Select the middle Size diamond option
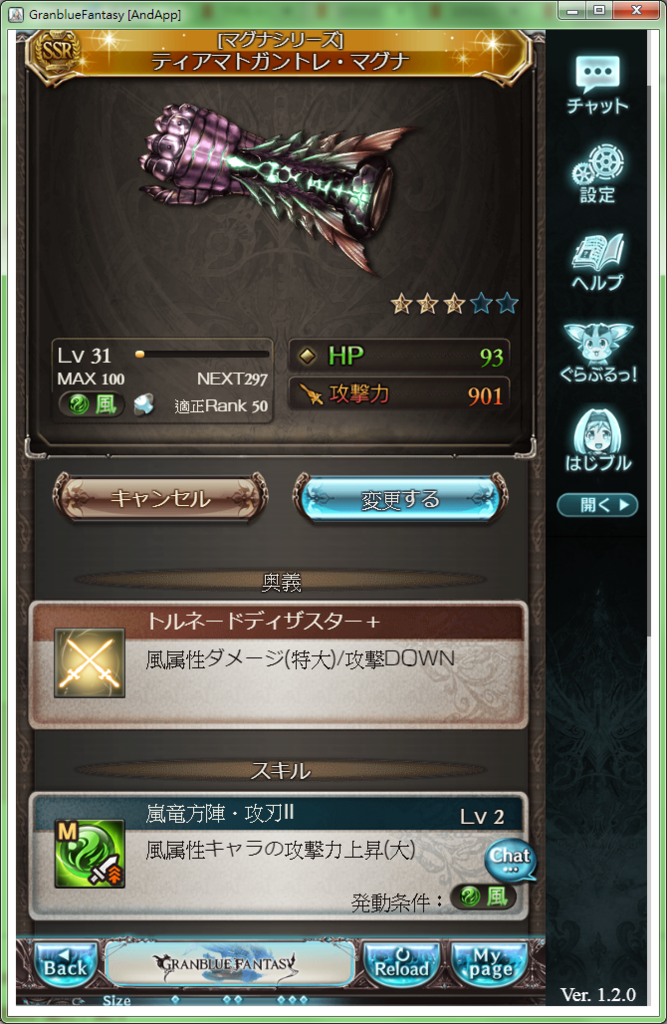Screen dimensions: 667x1024 coord(233,999)
